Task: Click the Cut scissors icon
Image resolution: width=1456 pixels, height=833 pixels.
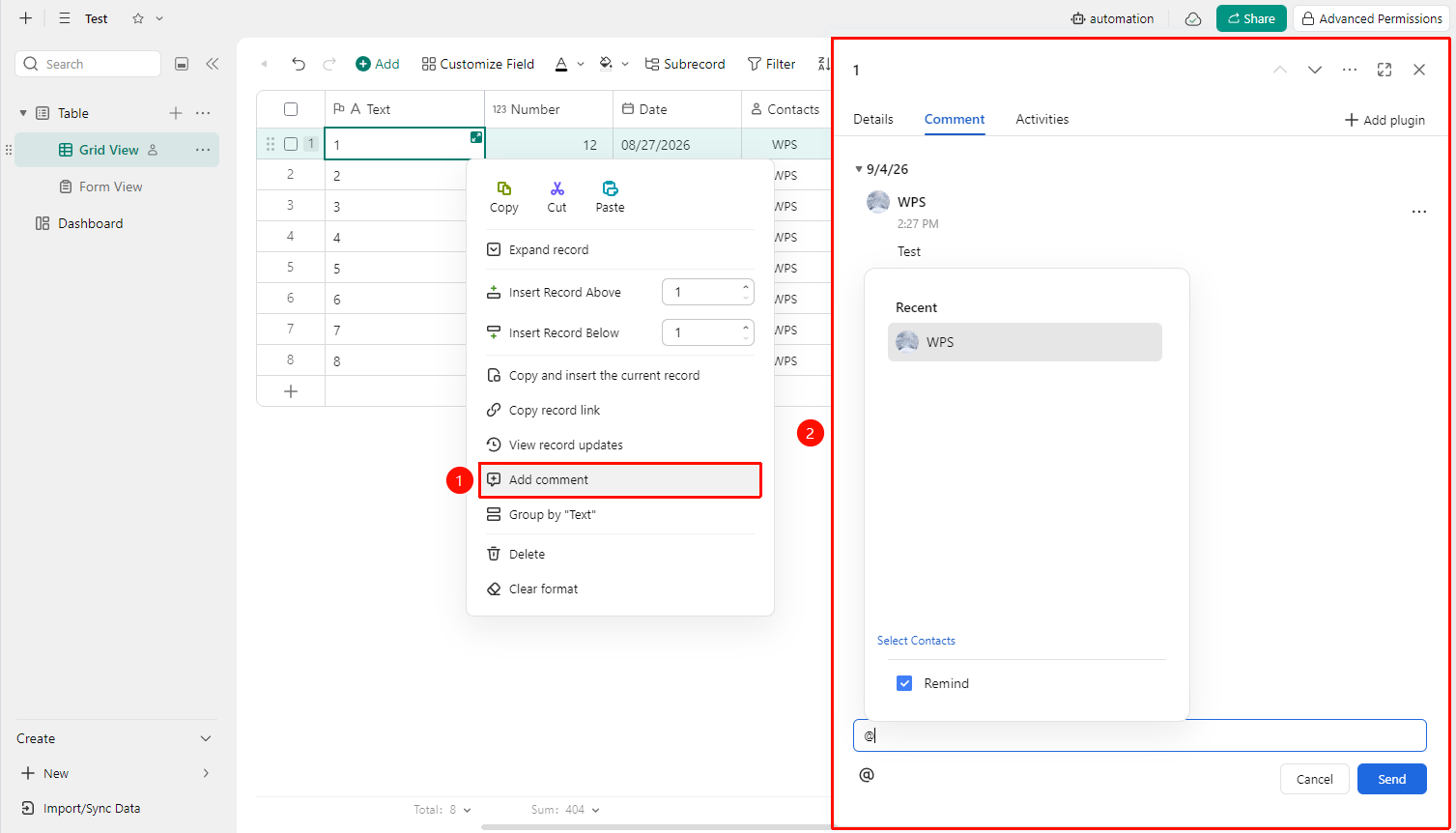Action: click(x=557, y=188)
